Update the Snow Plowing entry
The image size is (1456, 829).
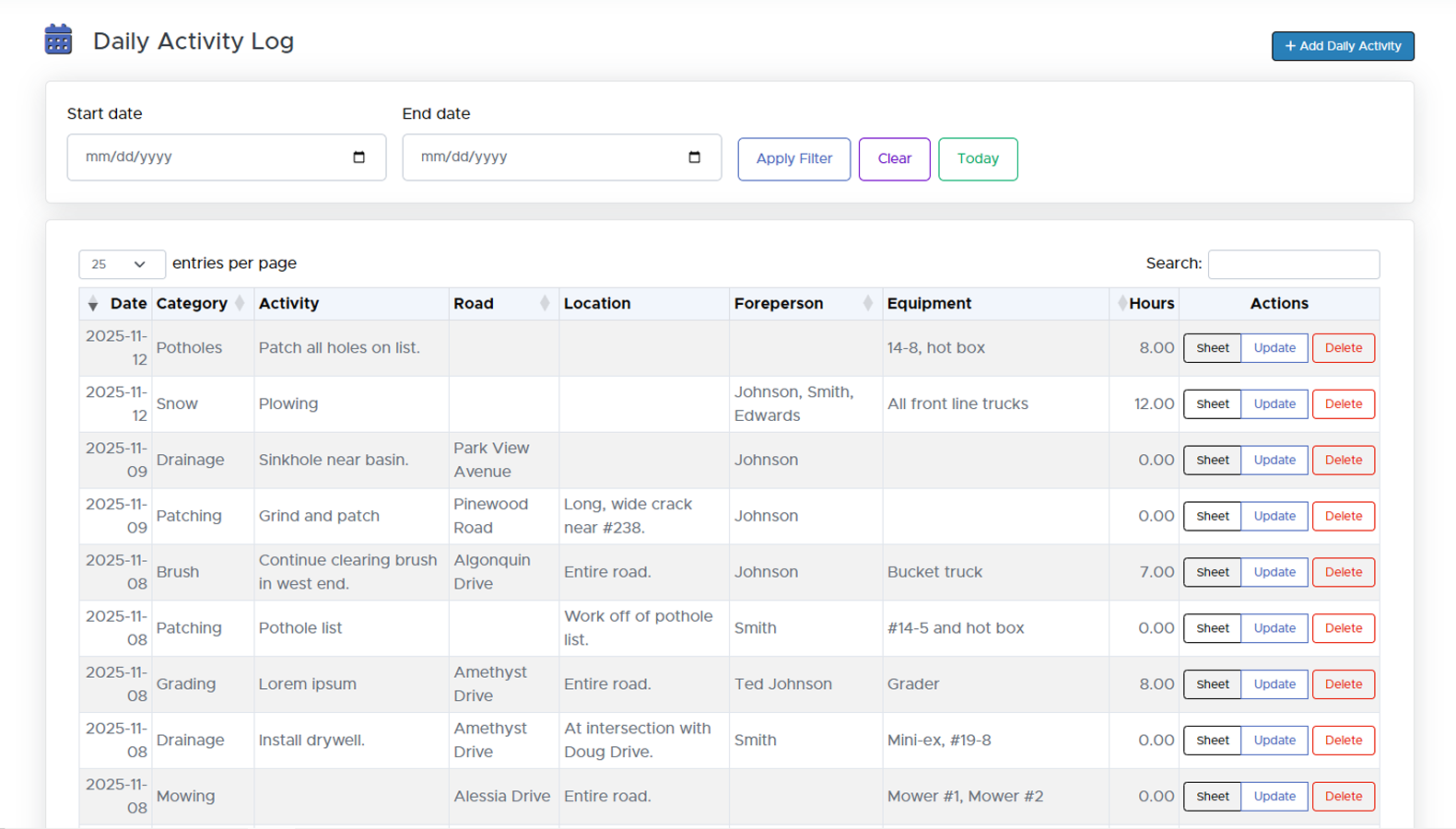coord(1274,404)
